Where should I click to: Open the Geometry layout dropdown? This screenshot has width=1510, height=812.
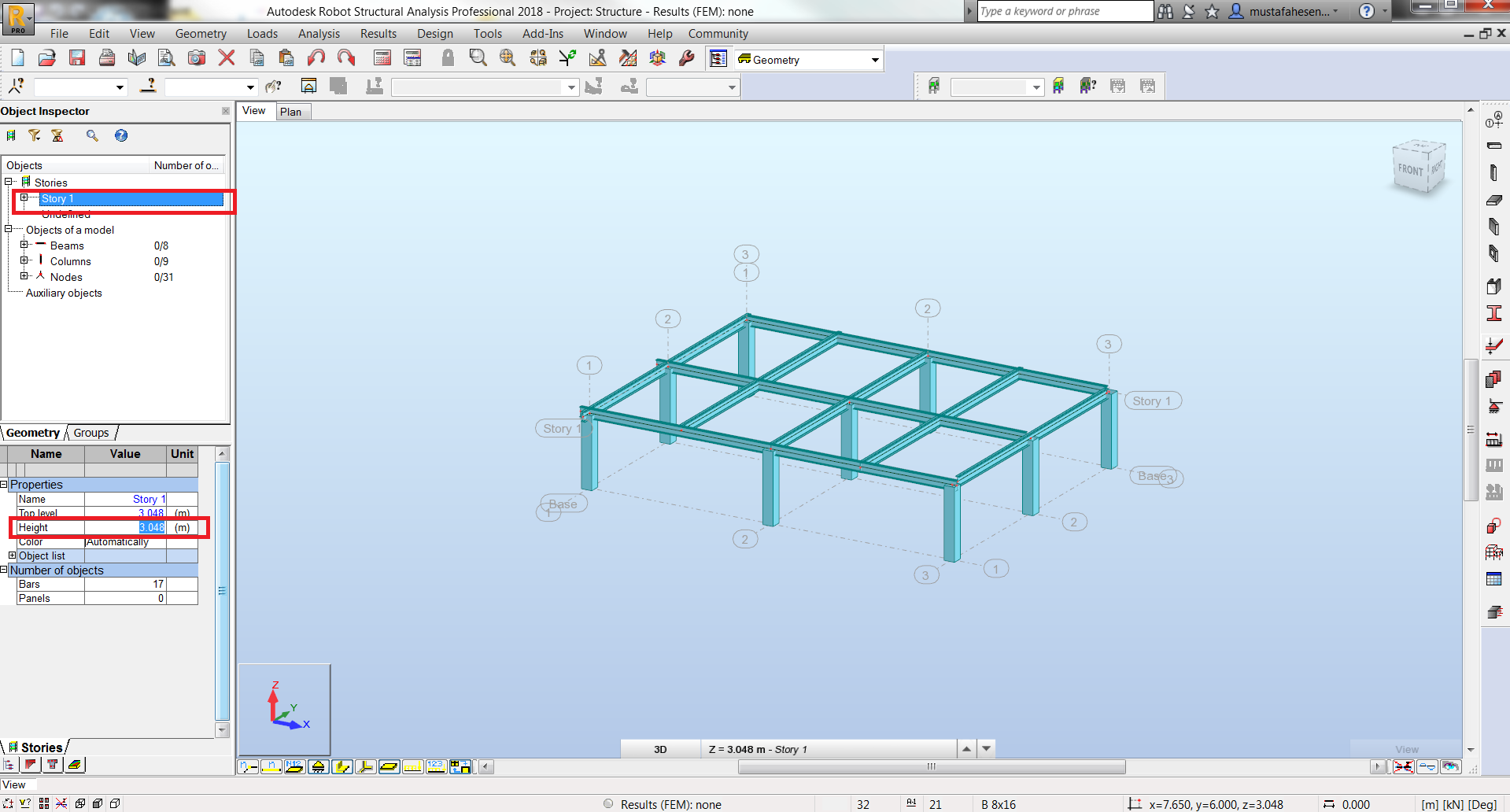point(874,60)
